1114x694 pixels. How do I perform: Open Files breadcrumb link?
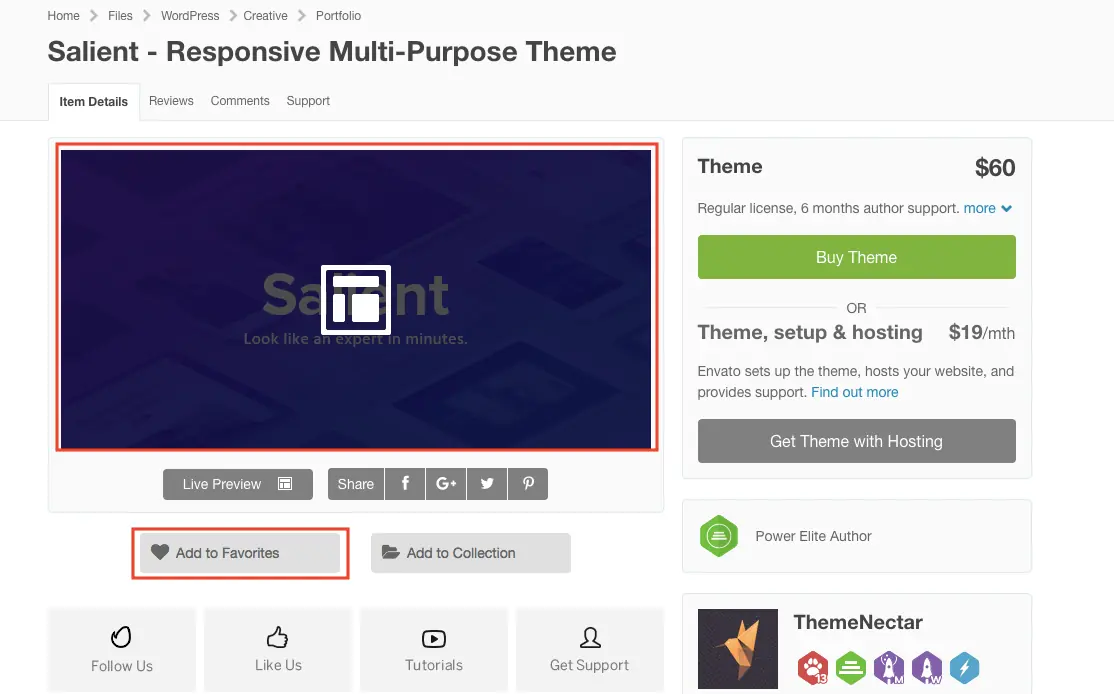(x=120, y=16)
